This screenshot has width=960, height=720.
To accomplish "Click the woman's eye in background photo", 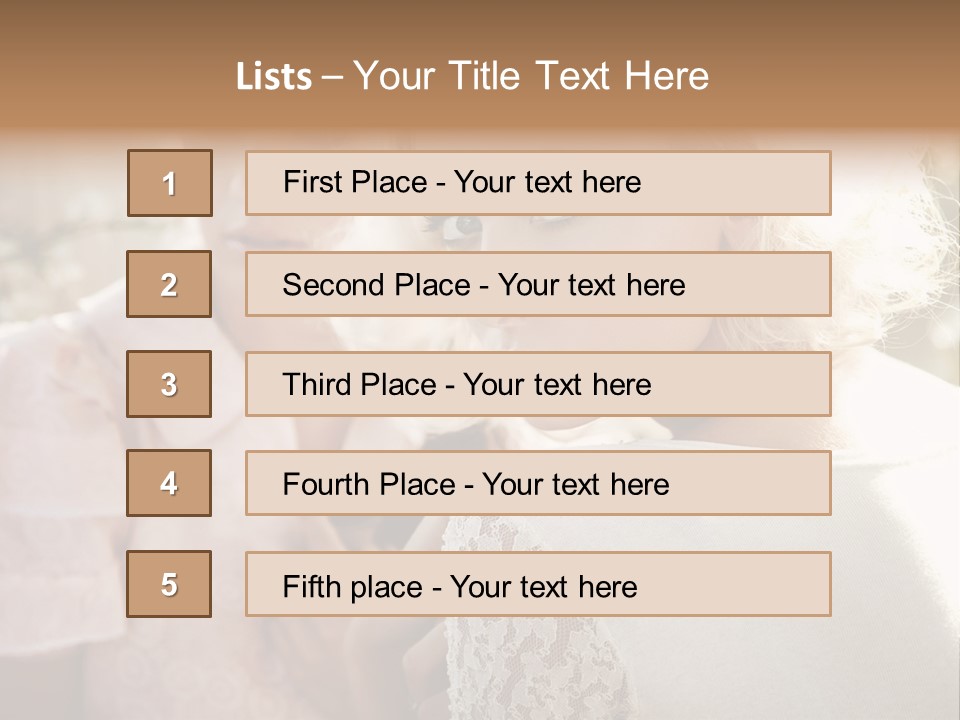I will (463, 226).
